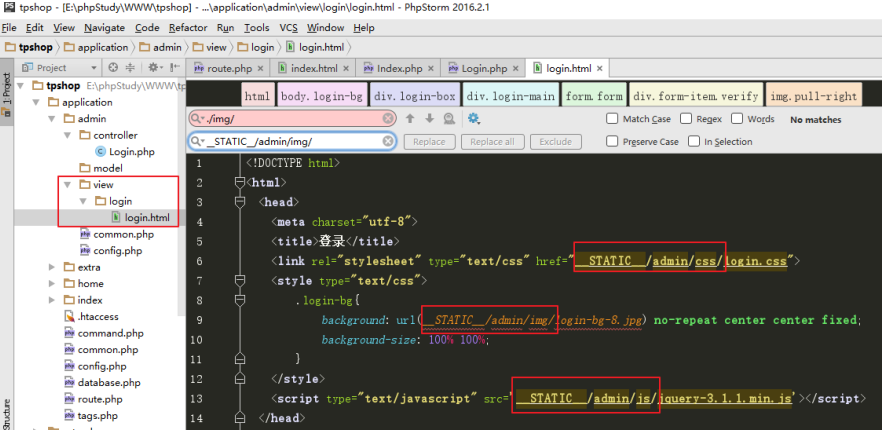Screen dimensions: 886x434
Task: Close the index.html editor tab
Action: pyautogui.click(x=346, y=68)
